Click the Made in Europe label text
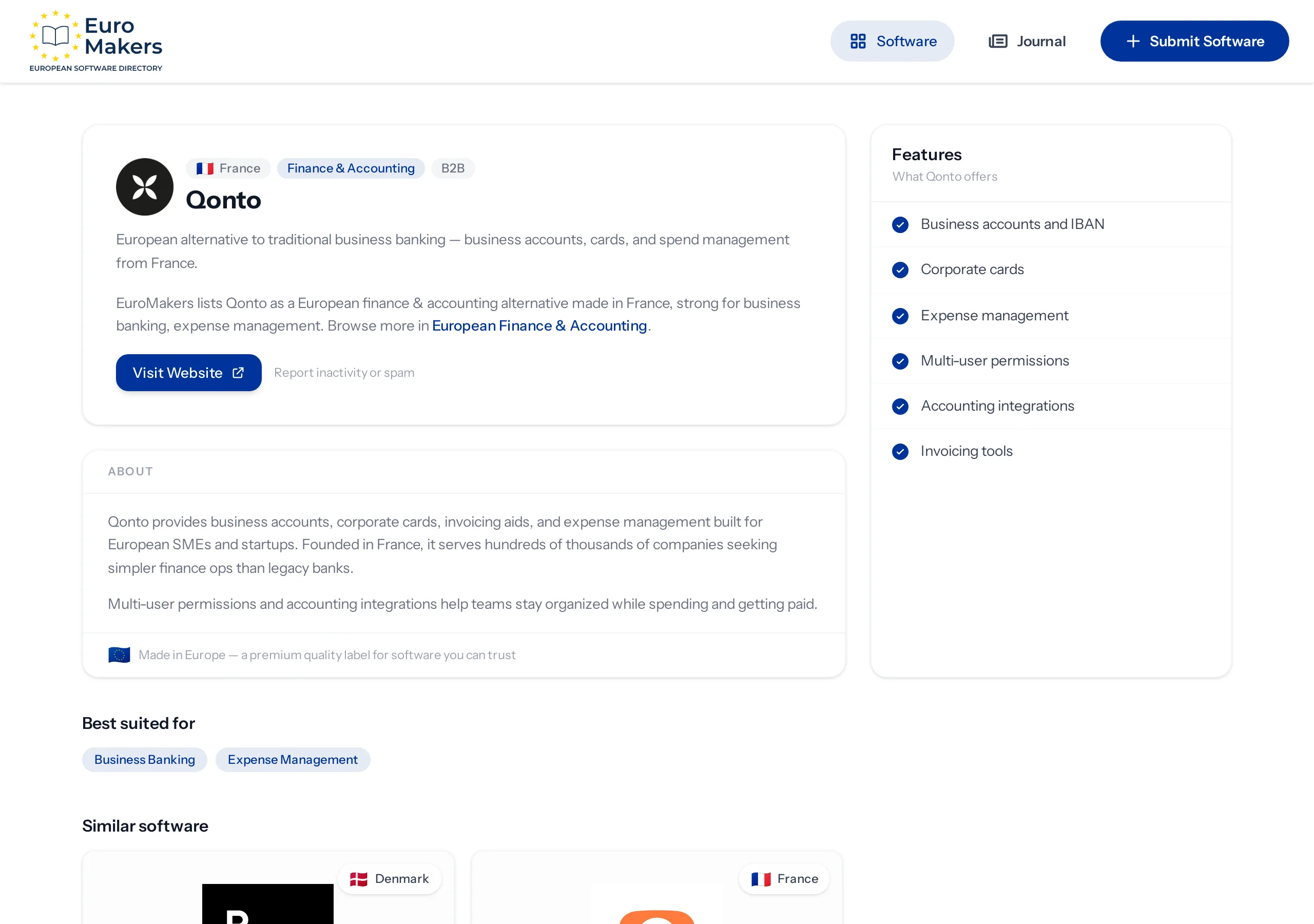This screenshot has width=1314, height=924. (x=327, y=655)
